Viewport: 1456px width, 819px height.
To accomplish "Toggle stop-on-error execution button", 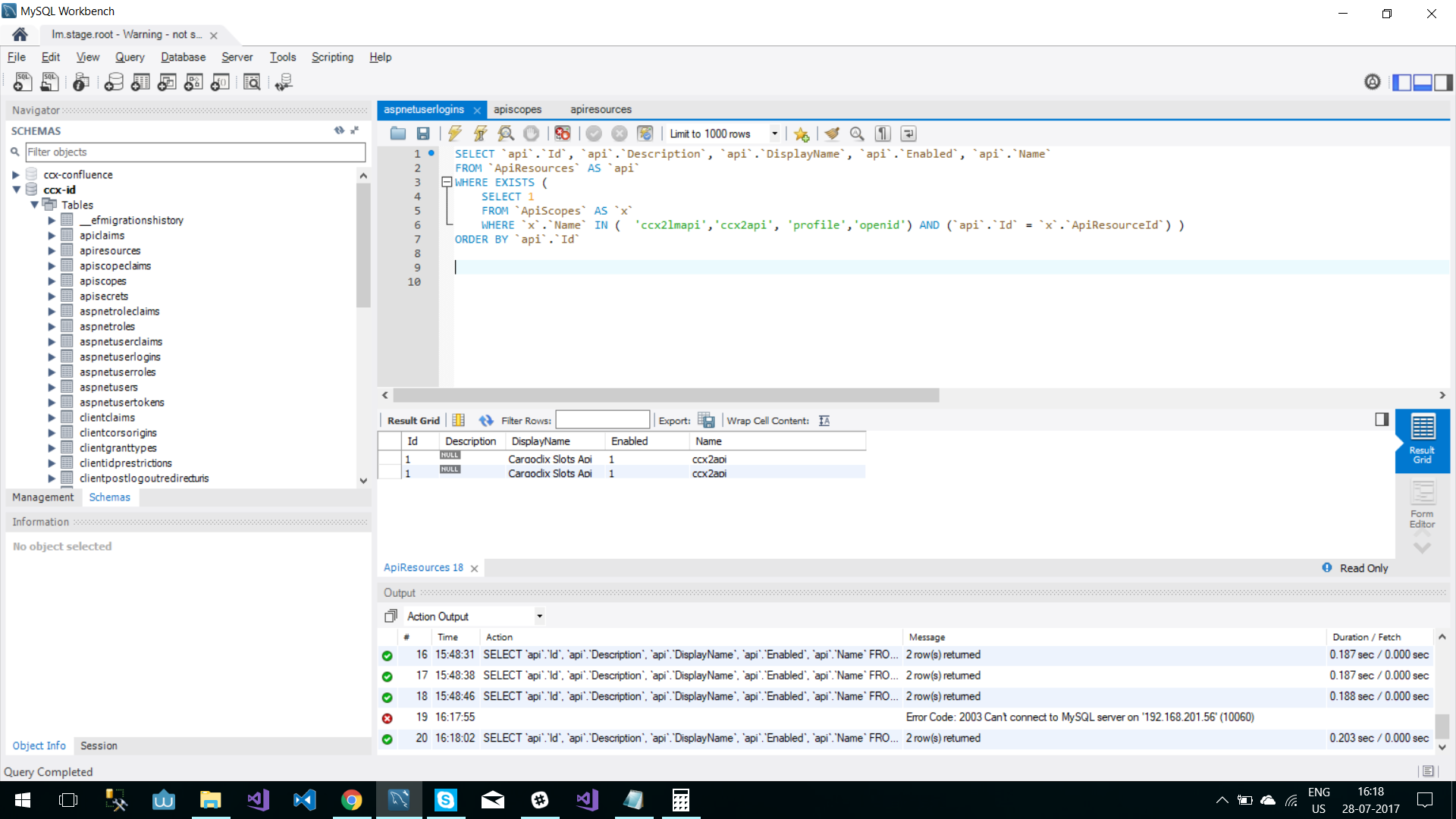I will (x=562, y=133).
